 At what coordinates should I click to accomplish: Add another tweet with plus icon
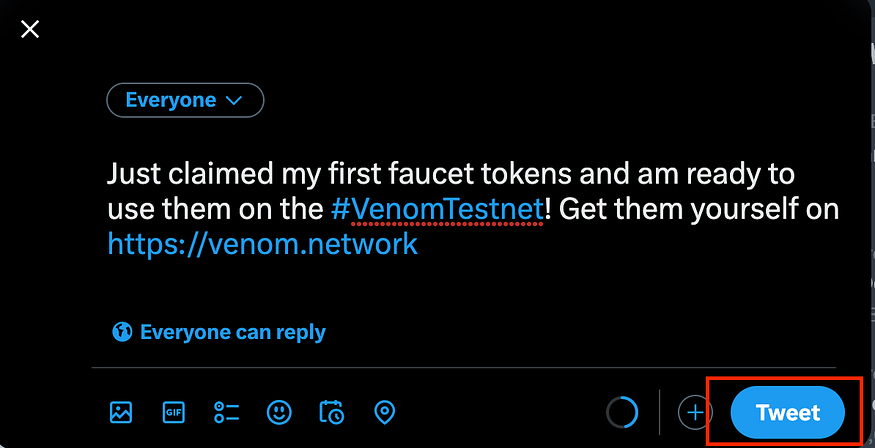[695, 412]
